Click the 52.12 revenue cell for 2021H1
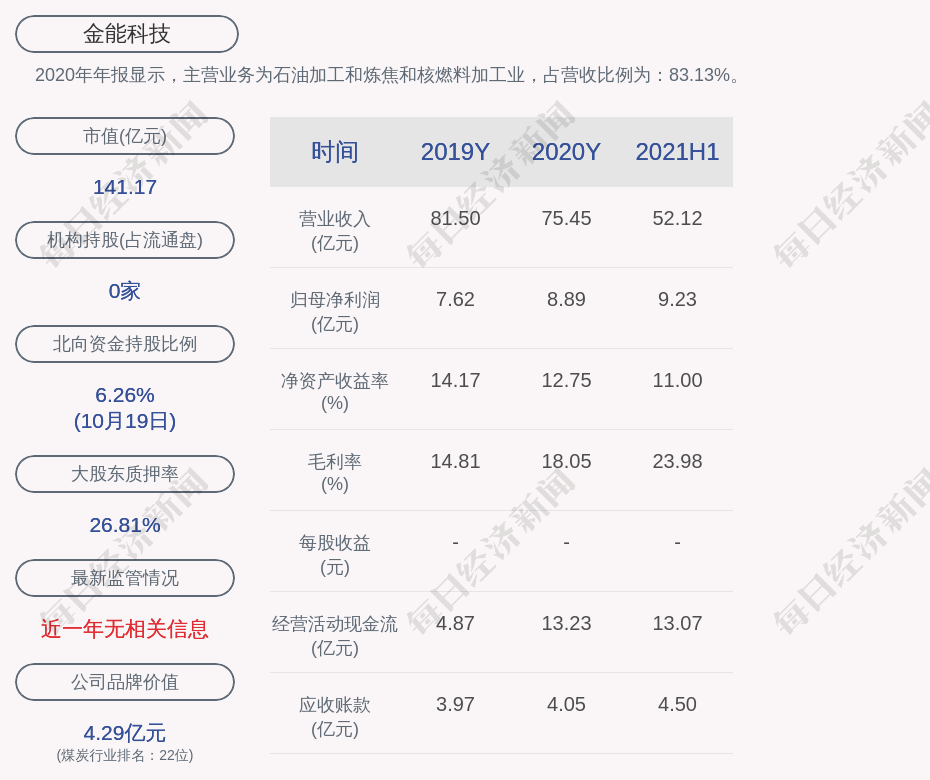The image size is (930, 780). (x=677, y=218)
